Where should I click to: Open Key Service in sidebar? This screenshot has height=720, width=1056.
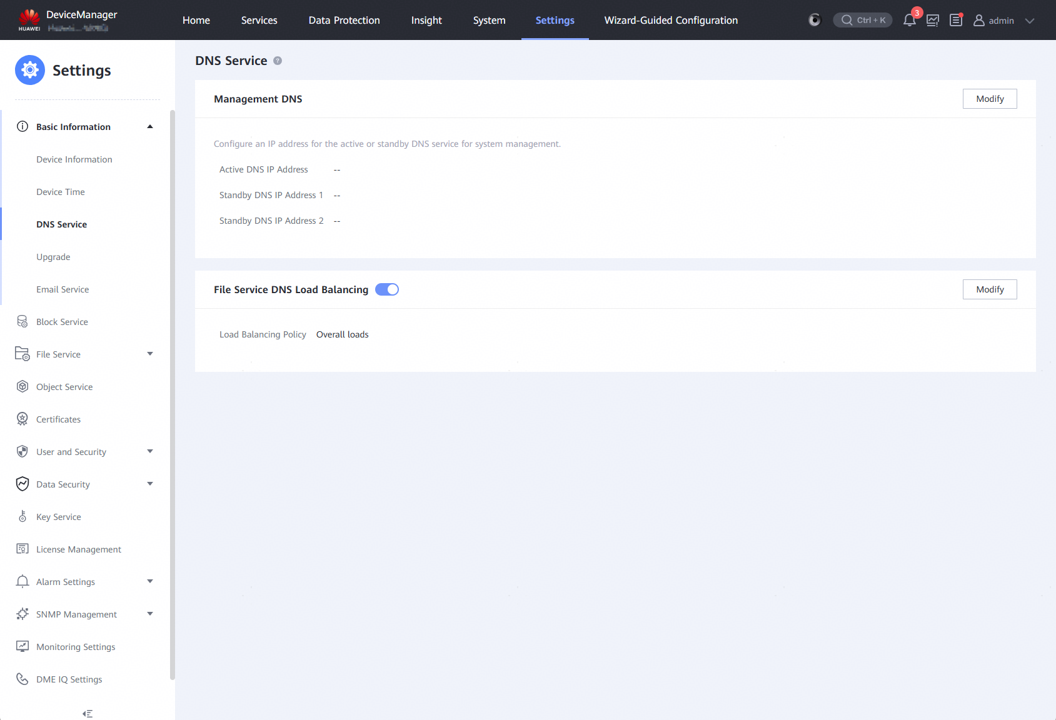click(58, 517)
